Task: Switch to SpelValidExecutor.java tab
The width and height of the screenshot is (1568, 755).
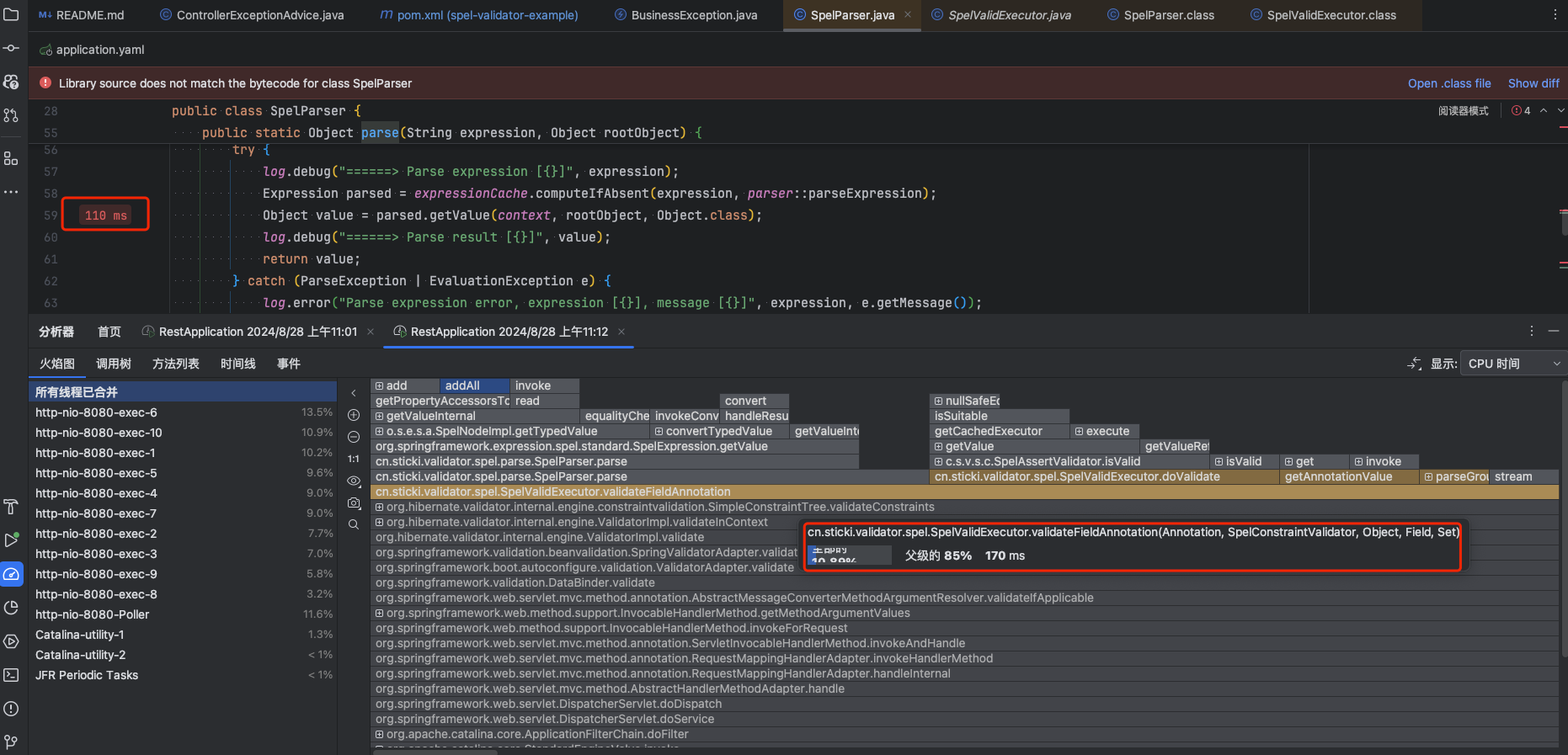Action: tap(1001, 15)
